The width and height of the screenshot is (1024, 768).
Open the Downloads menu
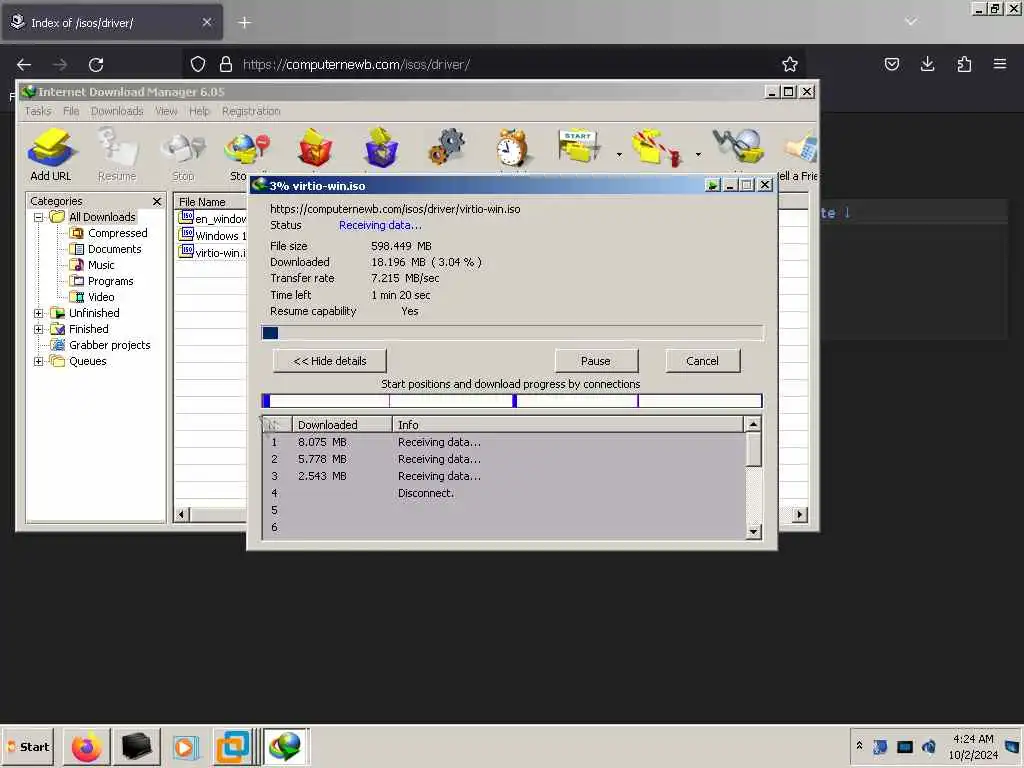tap(117, 111)
